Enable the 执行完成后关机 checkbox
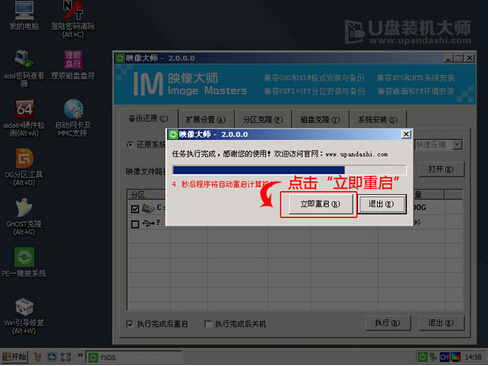489x366 pixels. (207, 324)
